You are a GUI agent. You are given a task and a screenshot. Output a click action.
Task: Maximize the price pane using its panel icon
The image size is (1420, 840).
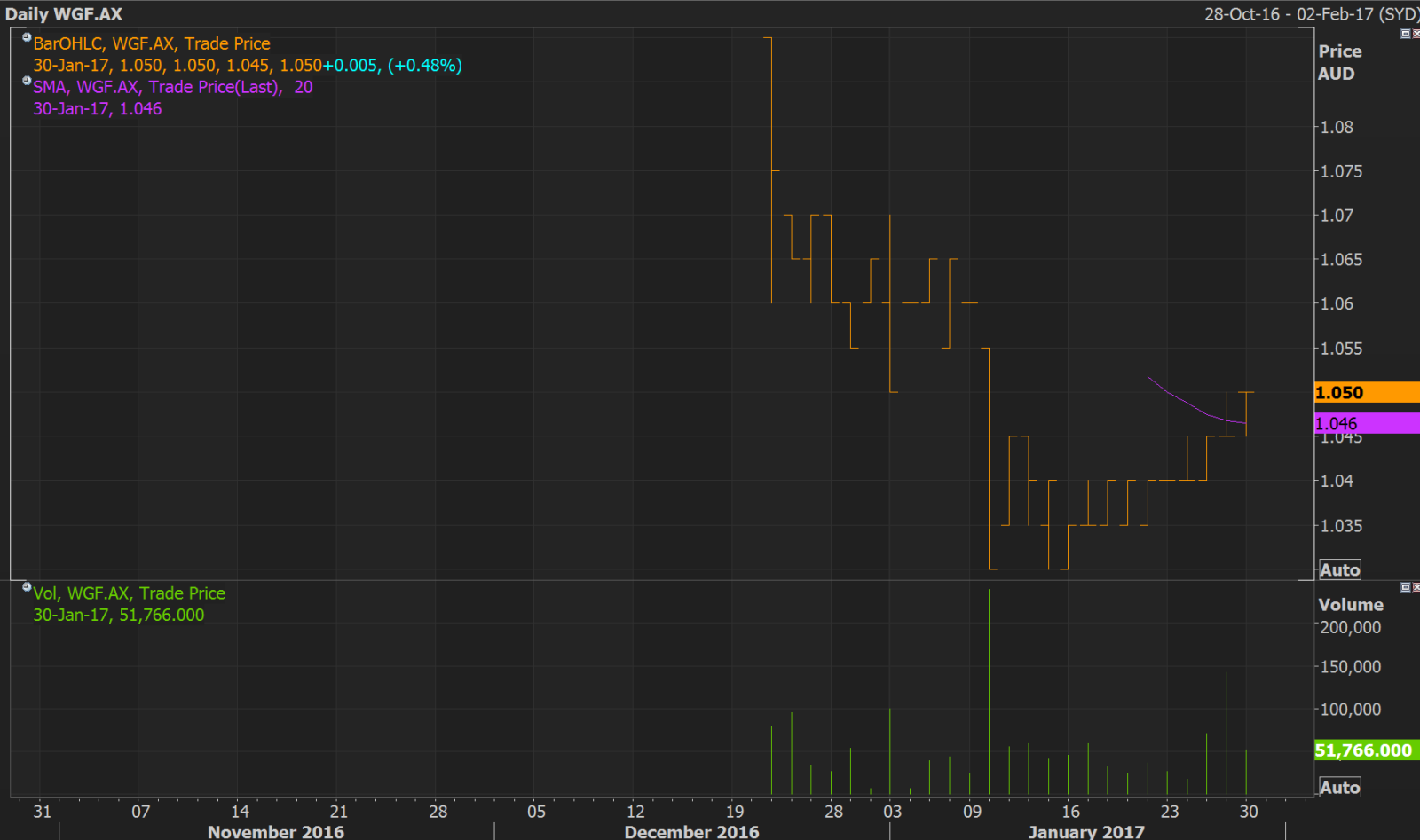[x=1405, y=34]
